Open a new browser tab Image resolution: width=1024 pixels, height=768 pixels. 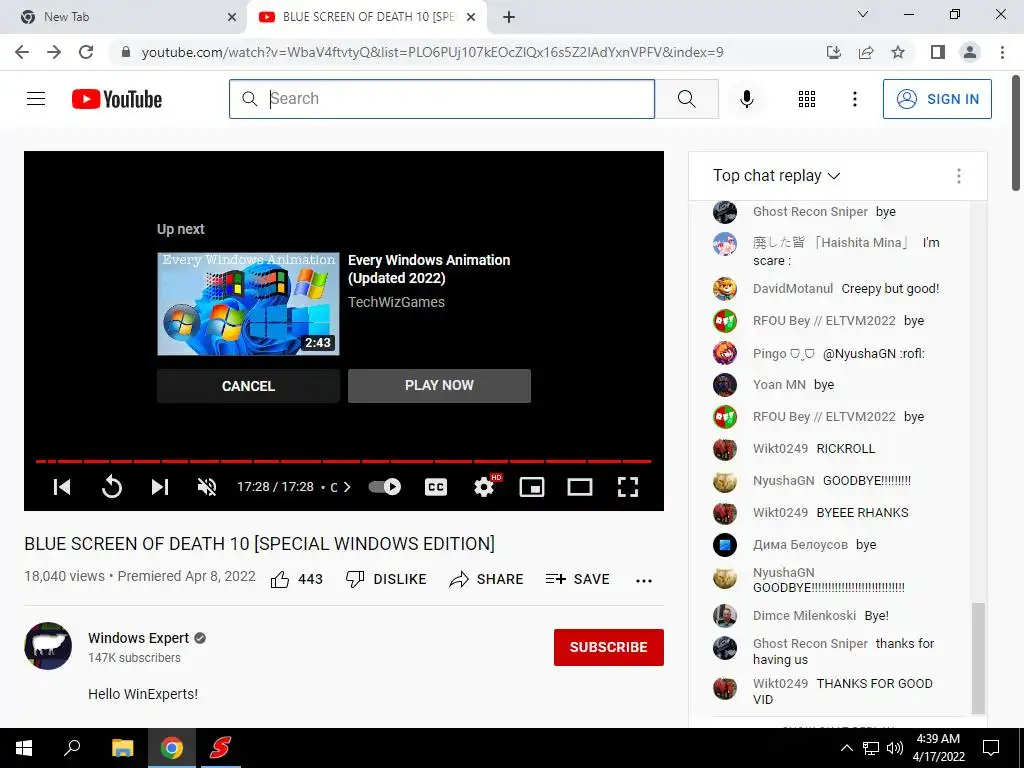tap(509, 17)
